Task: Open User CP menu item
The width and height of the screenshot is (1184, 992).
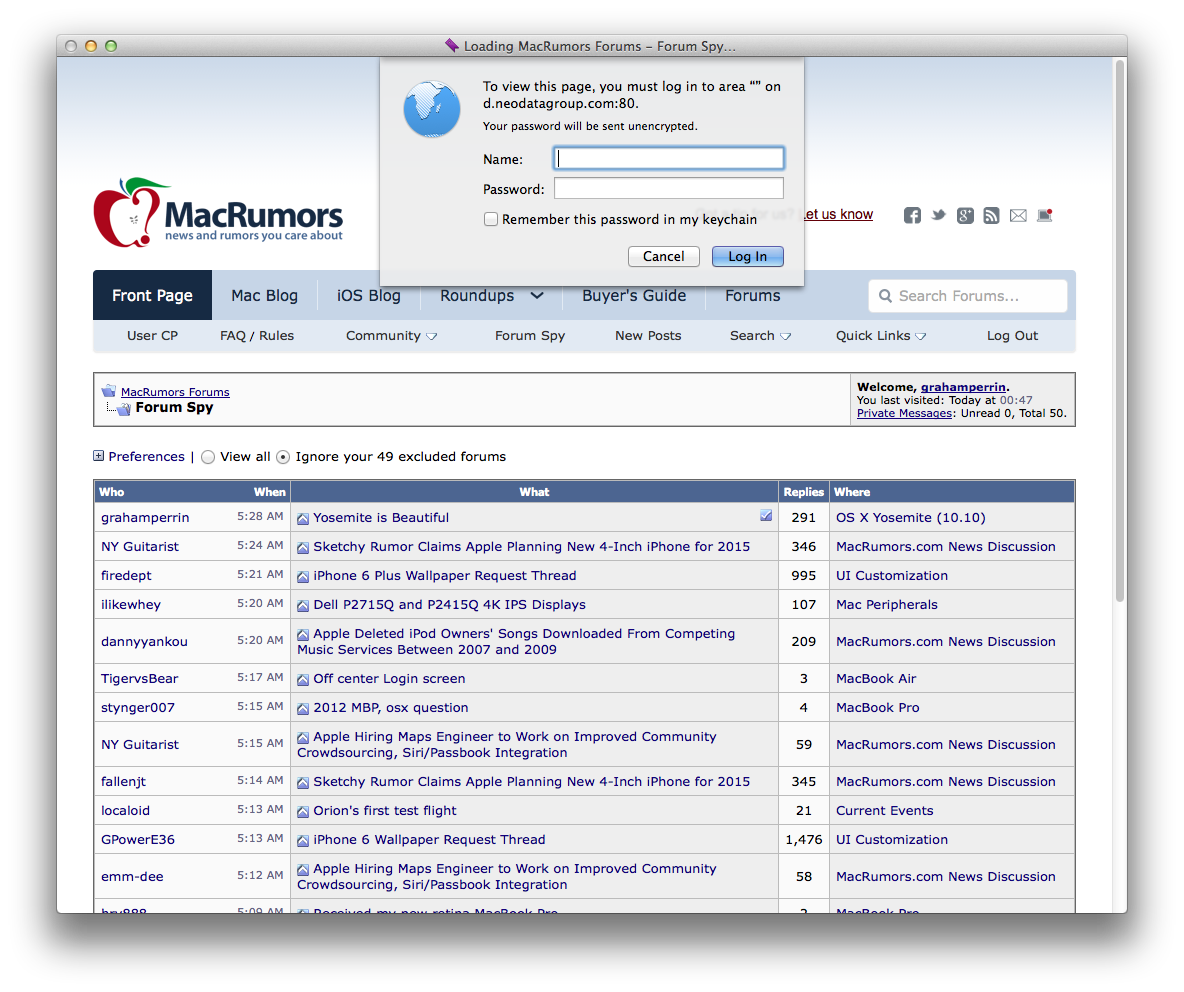Action: click(153, 336)
